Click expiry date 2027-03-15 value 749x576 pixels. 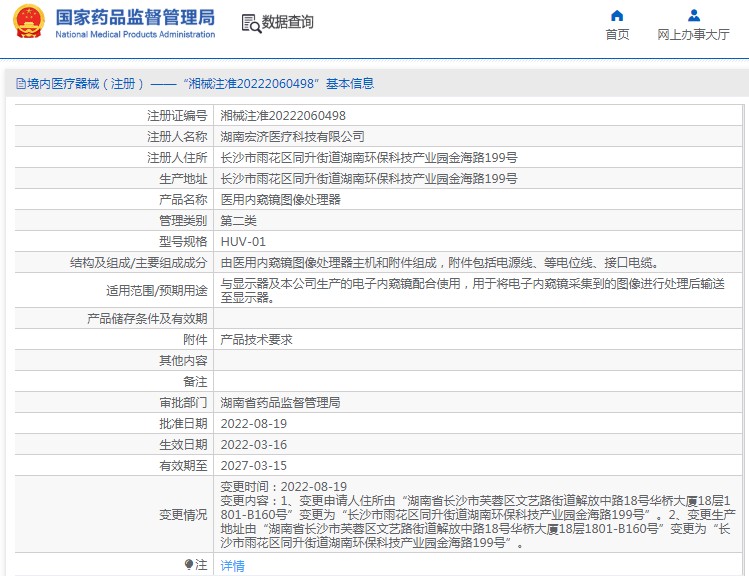coord(254,466)
